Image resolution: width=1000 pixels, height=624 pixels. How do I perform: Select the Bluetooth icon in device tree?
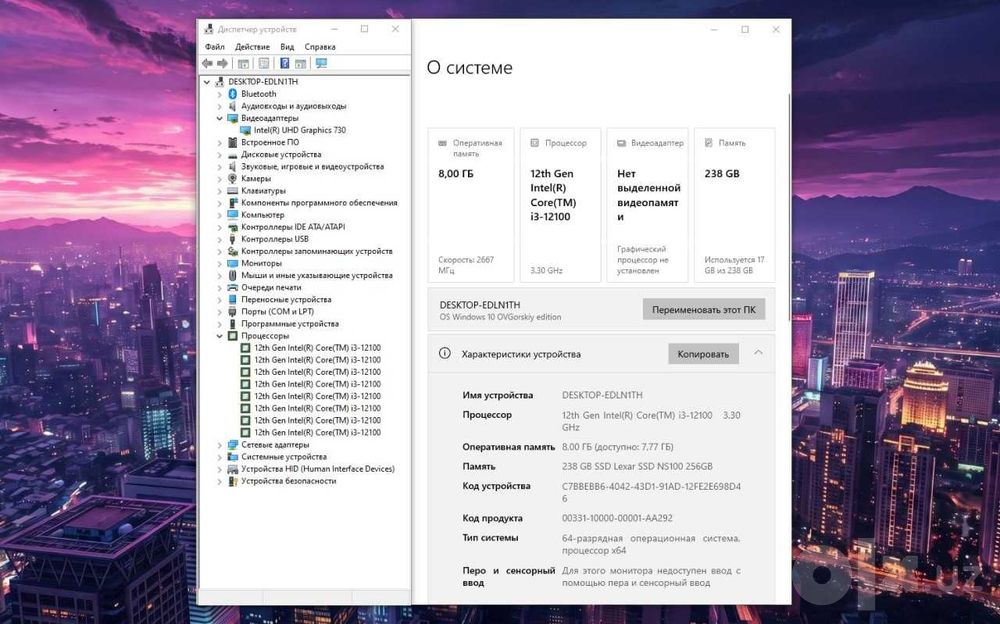(233, 94)
